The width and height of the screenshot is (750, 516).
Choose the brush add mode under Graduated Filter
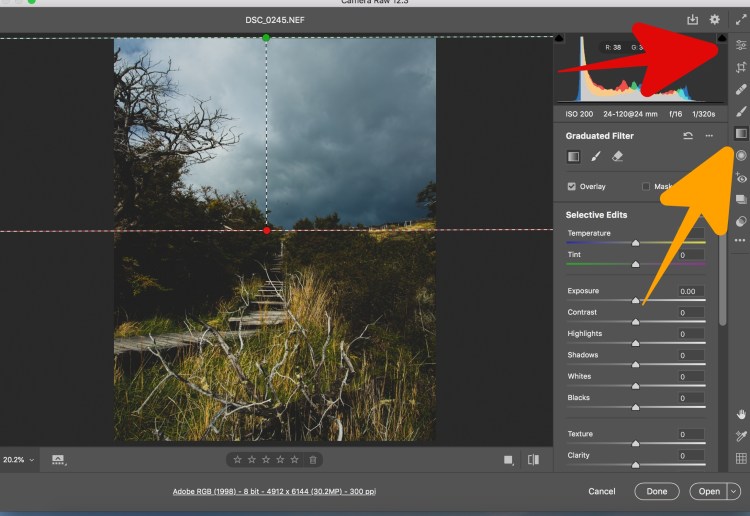click(x=596, y=156)
